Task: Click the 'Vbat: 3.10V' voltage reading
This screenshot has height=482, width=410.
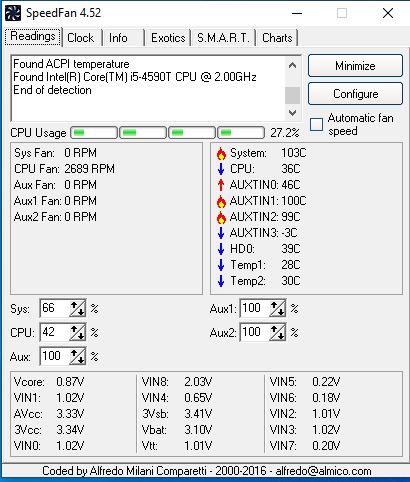Action: (177, 430)
